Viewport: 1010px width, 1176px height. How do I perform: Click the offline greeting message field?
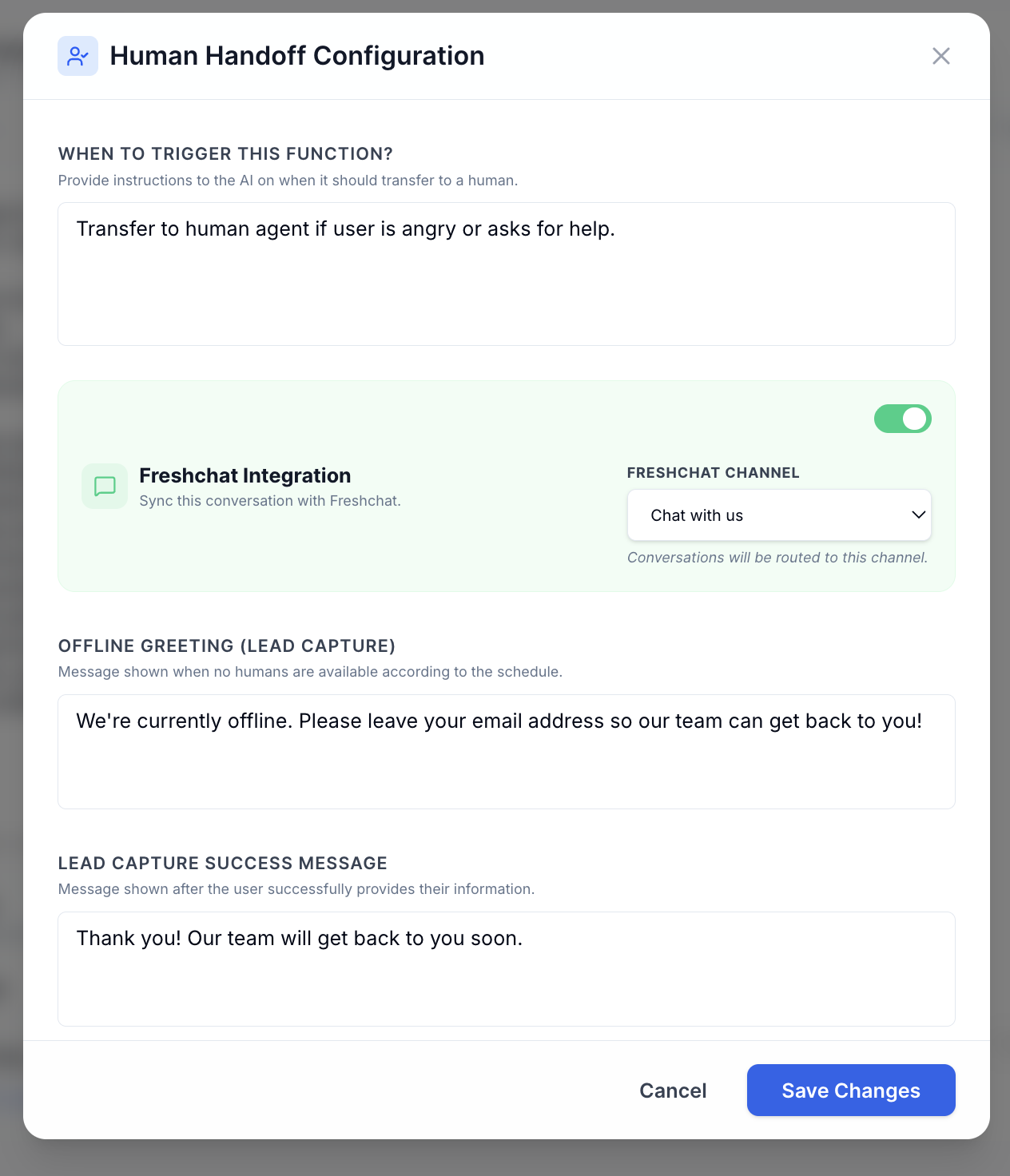506,751
